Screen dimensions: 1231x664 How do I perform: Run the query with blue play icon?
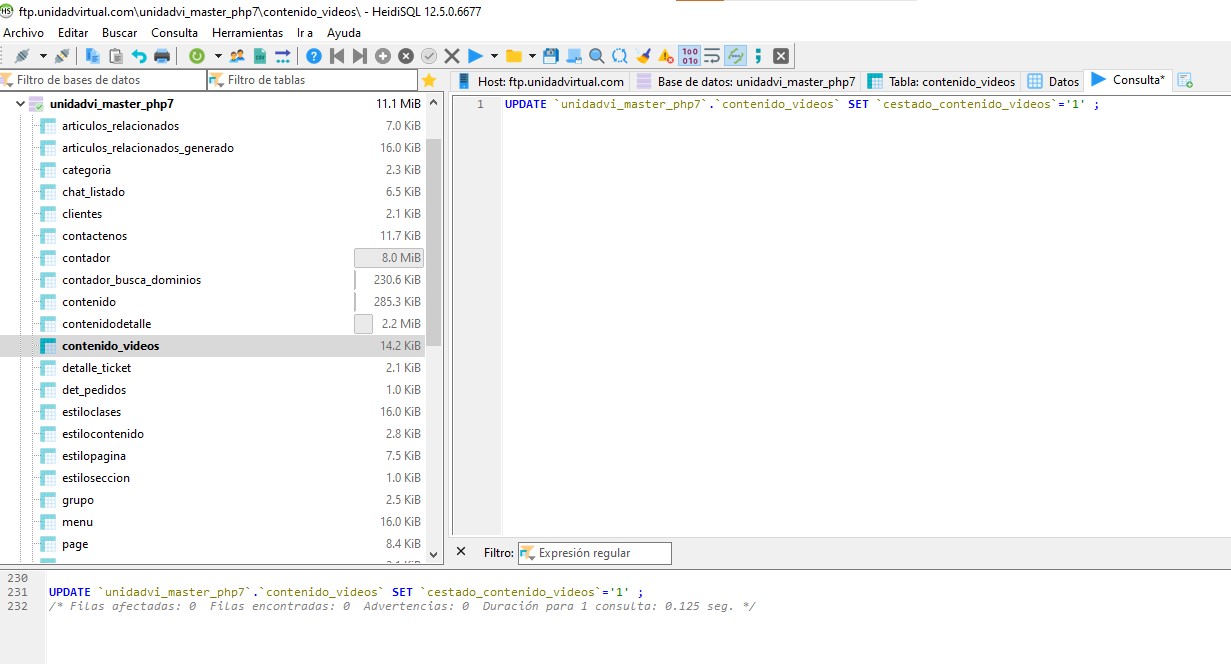click(475, 56)
